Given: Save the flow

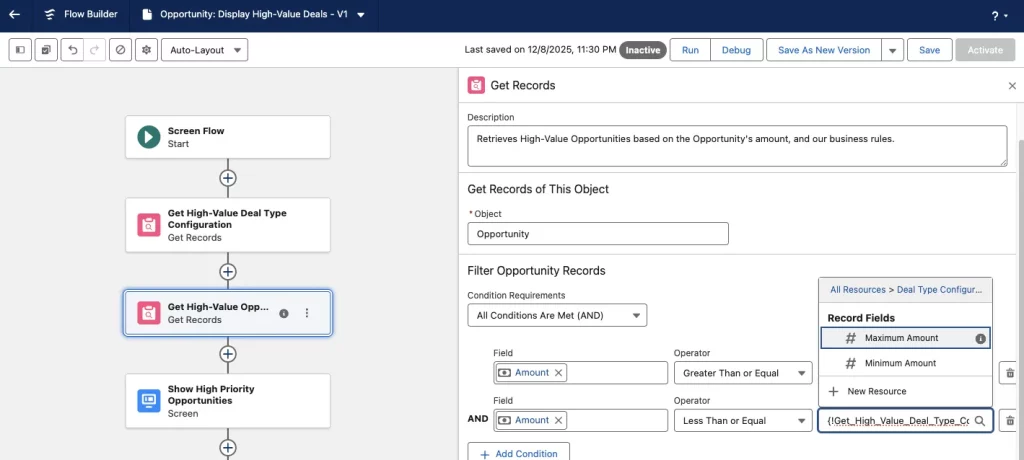Looking at the screenshot, I should pos(929,50).
